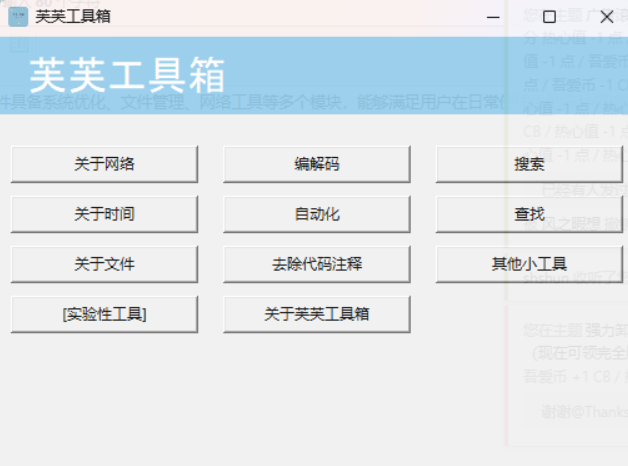Open the 关于网络 tools

click(105, 165)
